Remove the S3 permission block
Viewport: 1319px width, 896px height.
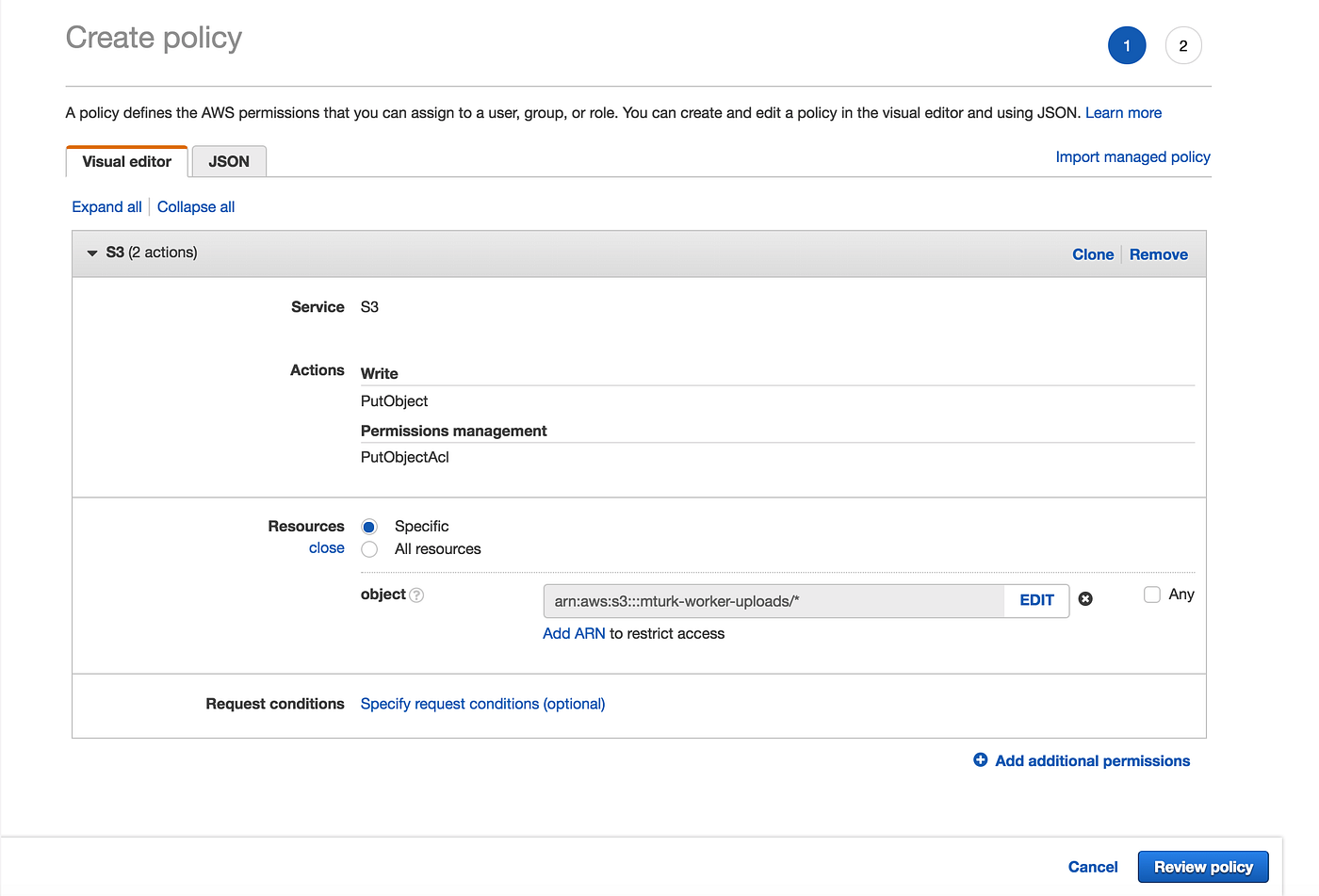coord(1159,254)
